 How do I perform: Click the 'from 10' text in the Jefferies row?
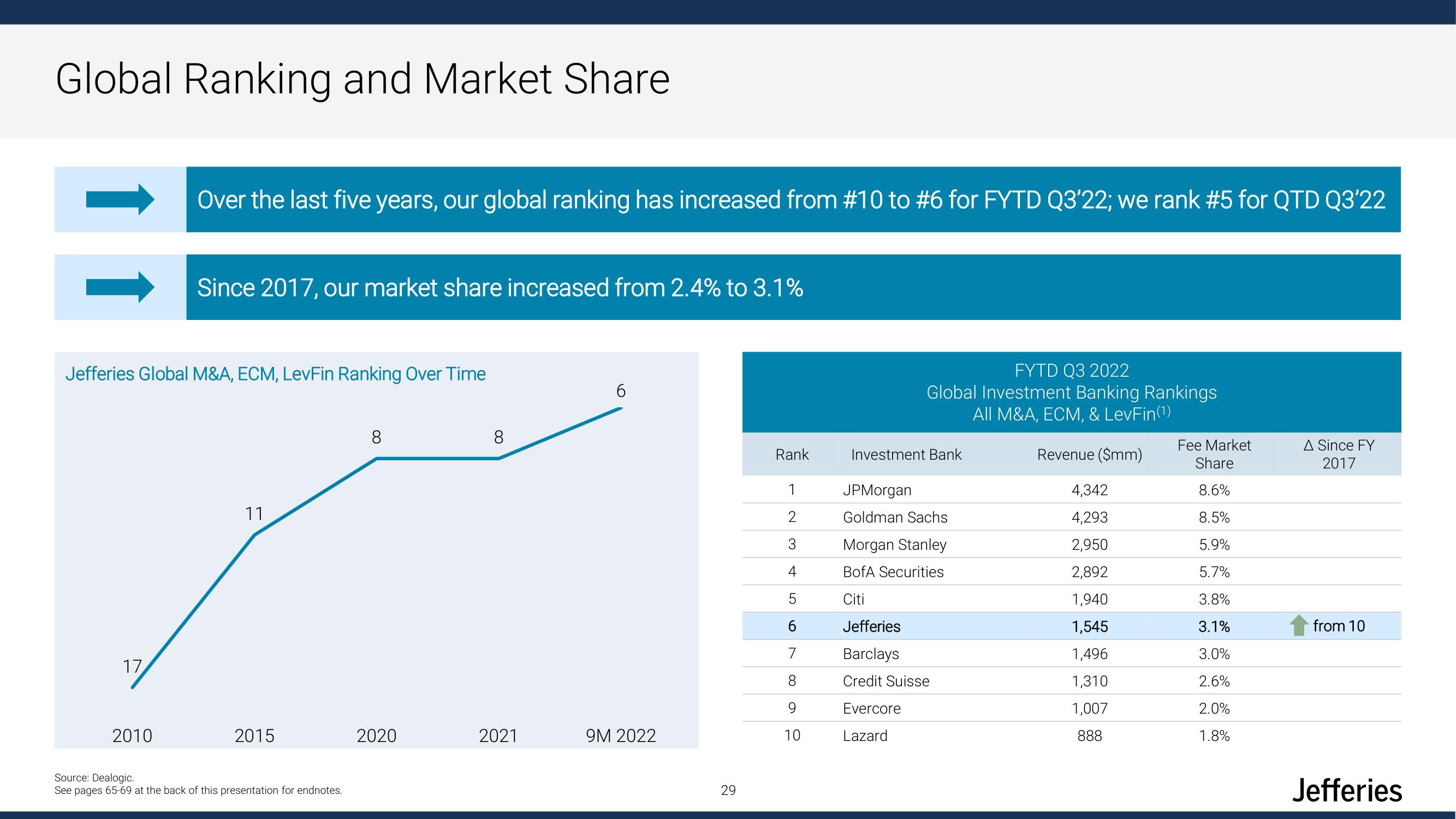coord(1339,626)
